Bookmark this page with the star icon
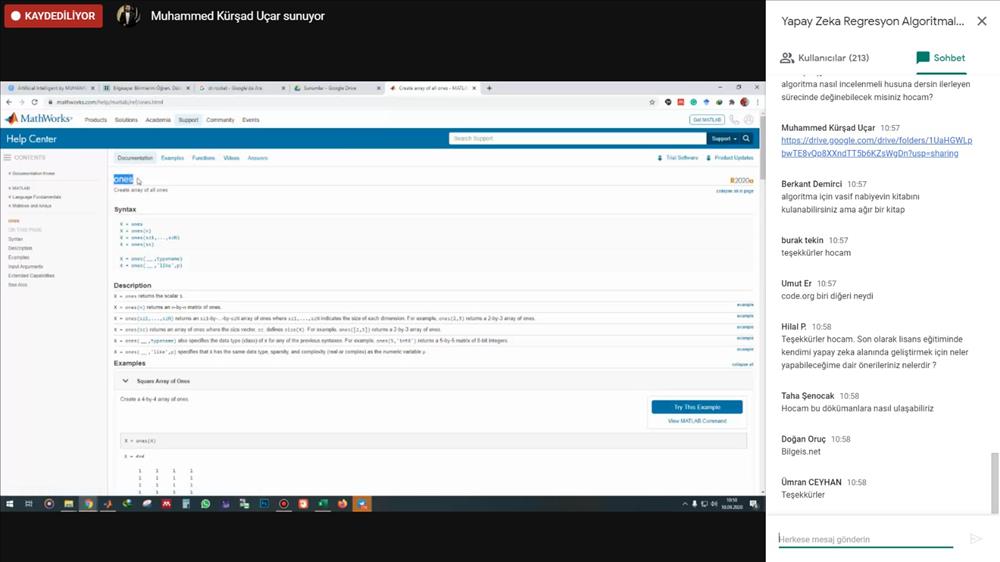Viewport: 1000px width, 562px height. point(652,102)
